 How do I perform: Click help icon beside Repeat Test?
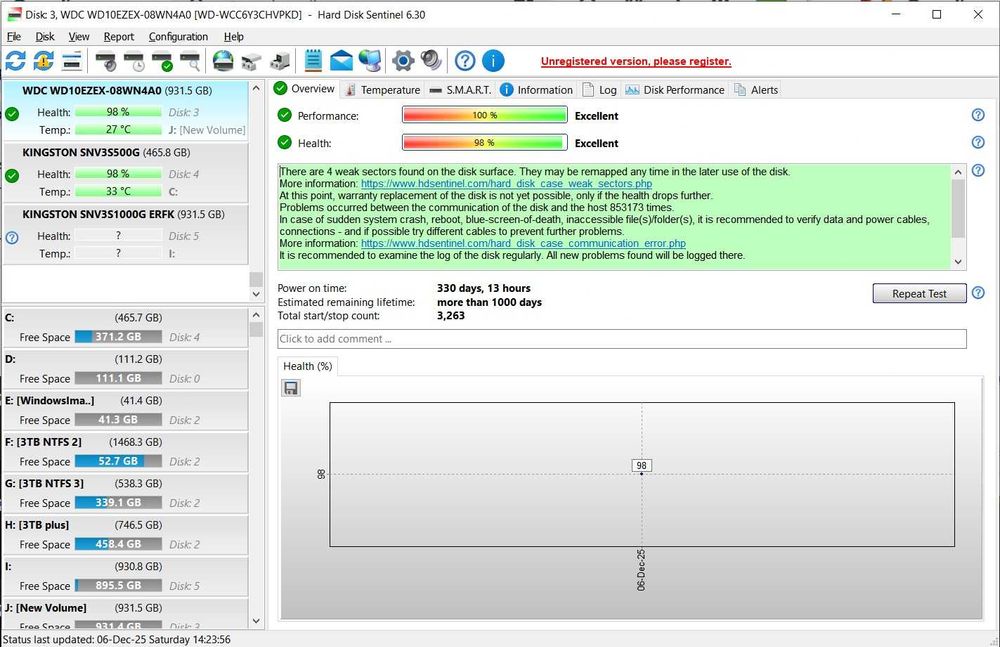point(978,293)
